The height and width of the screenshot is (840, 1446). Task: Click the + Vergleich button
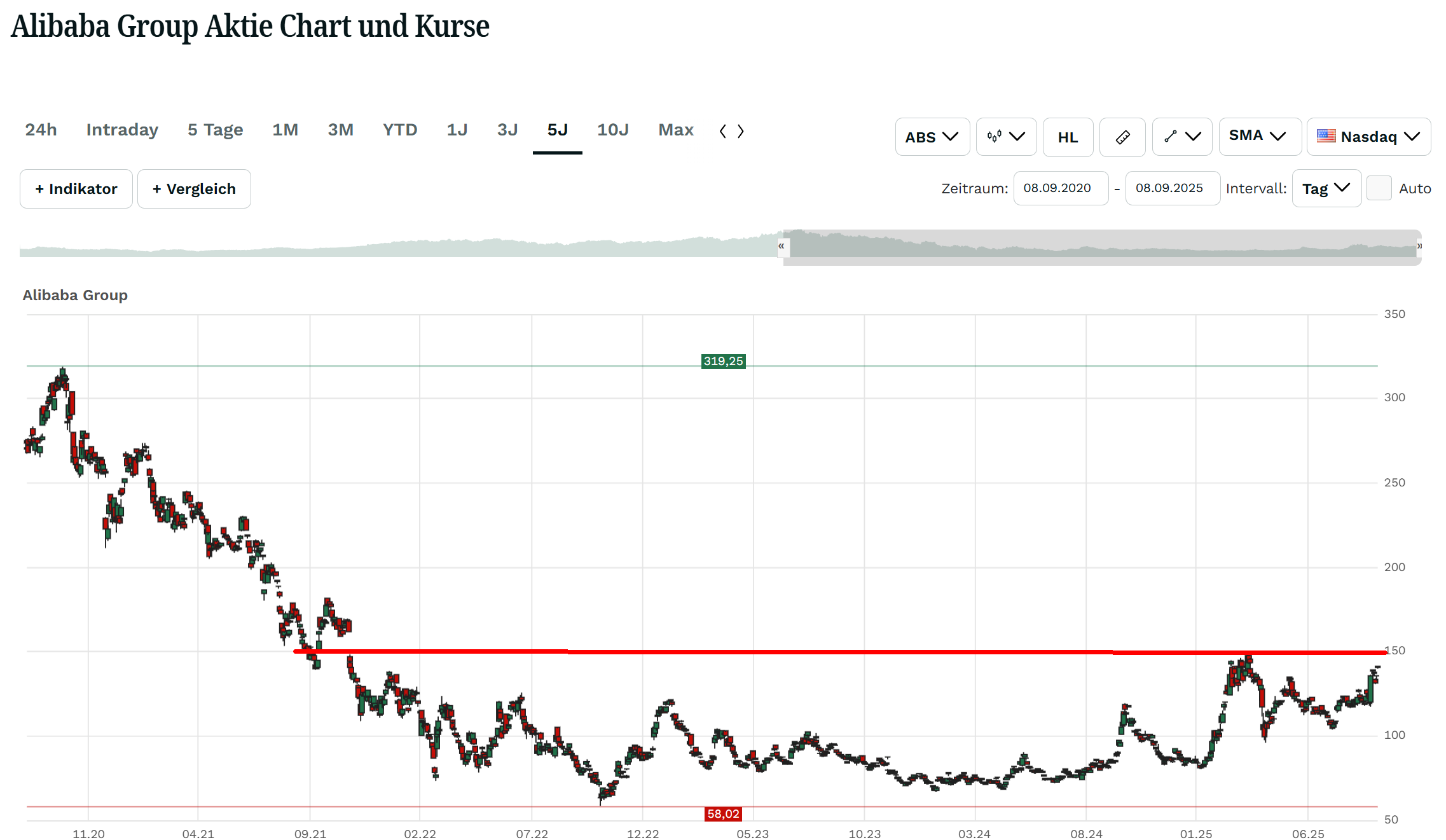[194, 189]
